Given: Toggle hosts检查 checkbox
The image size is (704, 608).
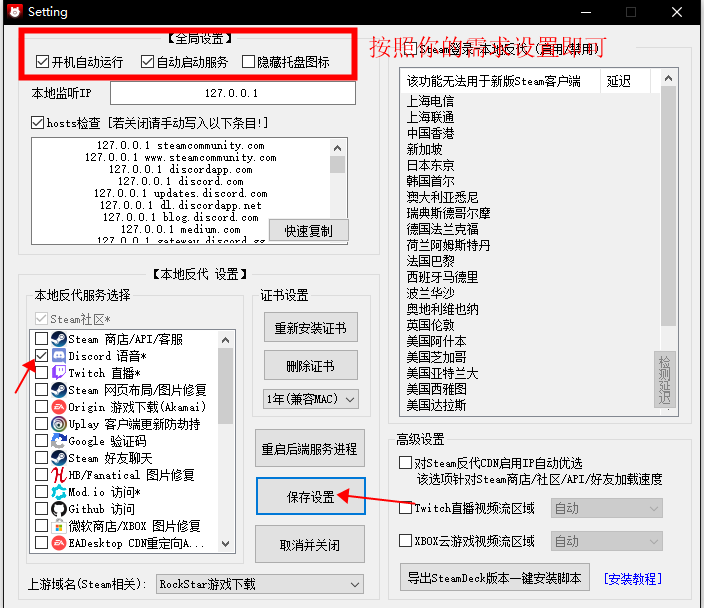Looking at the screenshot, I should (38, 122).
